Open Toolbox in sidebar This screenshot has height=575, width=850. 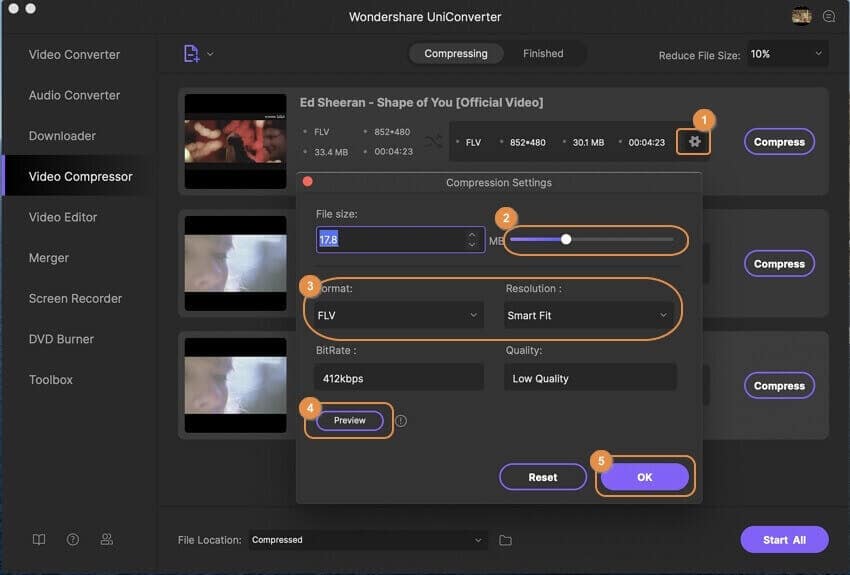tap(51, 380)
